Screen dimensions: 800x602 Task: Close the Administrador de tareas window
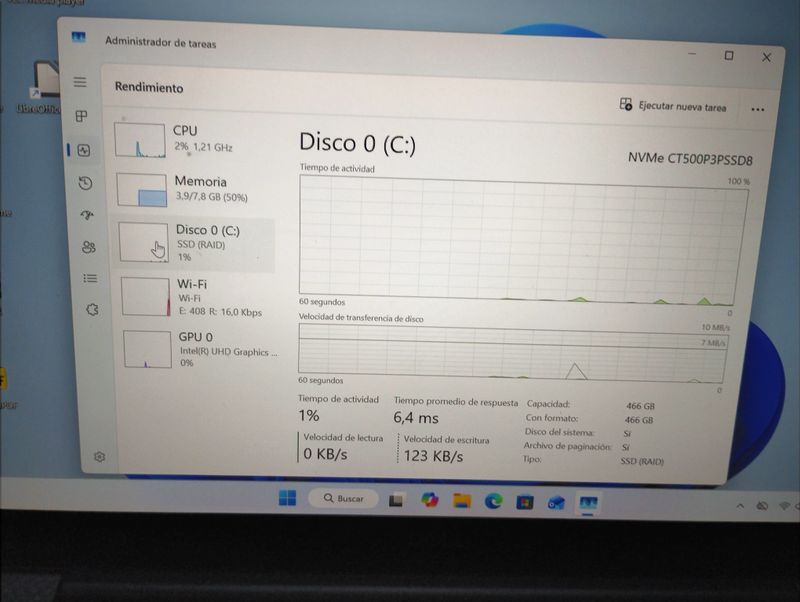tap(766, 57)
